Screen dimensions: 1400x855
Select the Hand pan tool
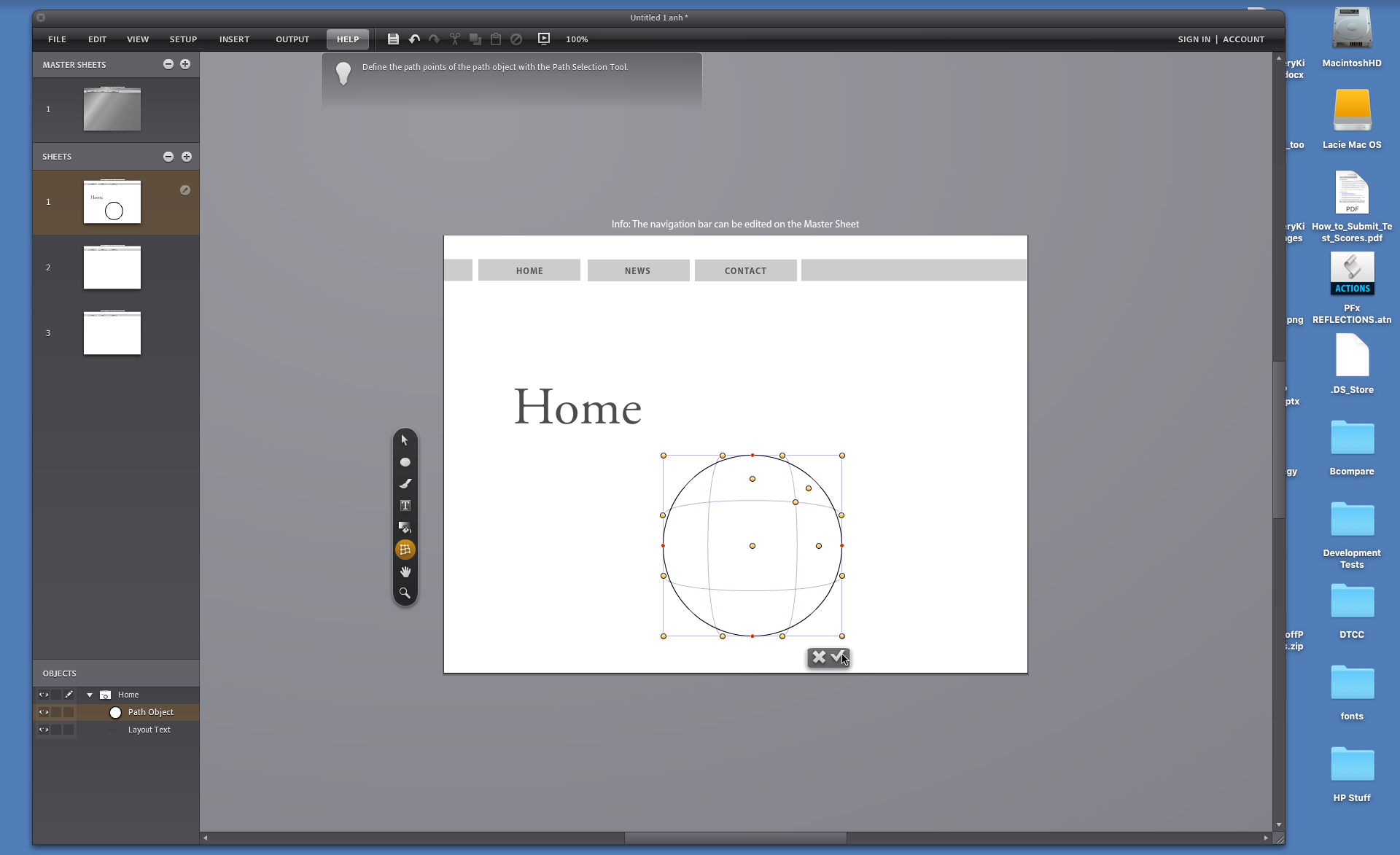click(x=405, y=571)
